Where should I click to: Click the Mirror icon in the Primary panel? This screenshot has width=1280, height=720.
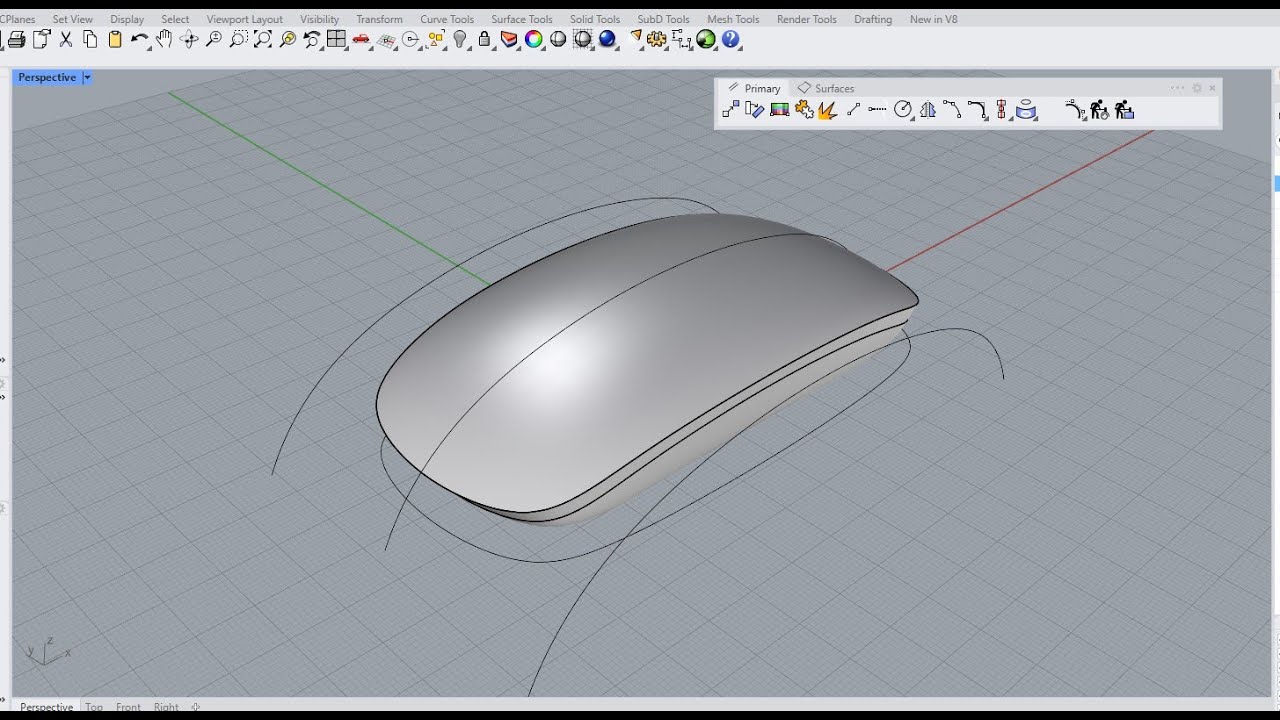pos(928,110)
